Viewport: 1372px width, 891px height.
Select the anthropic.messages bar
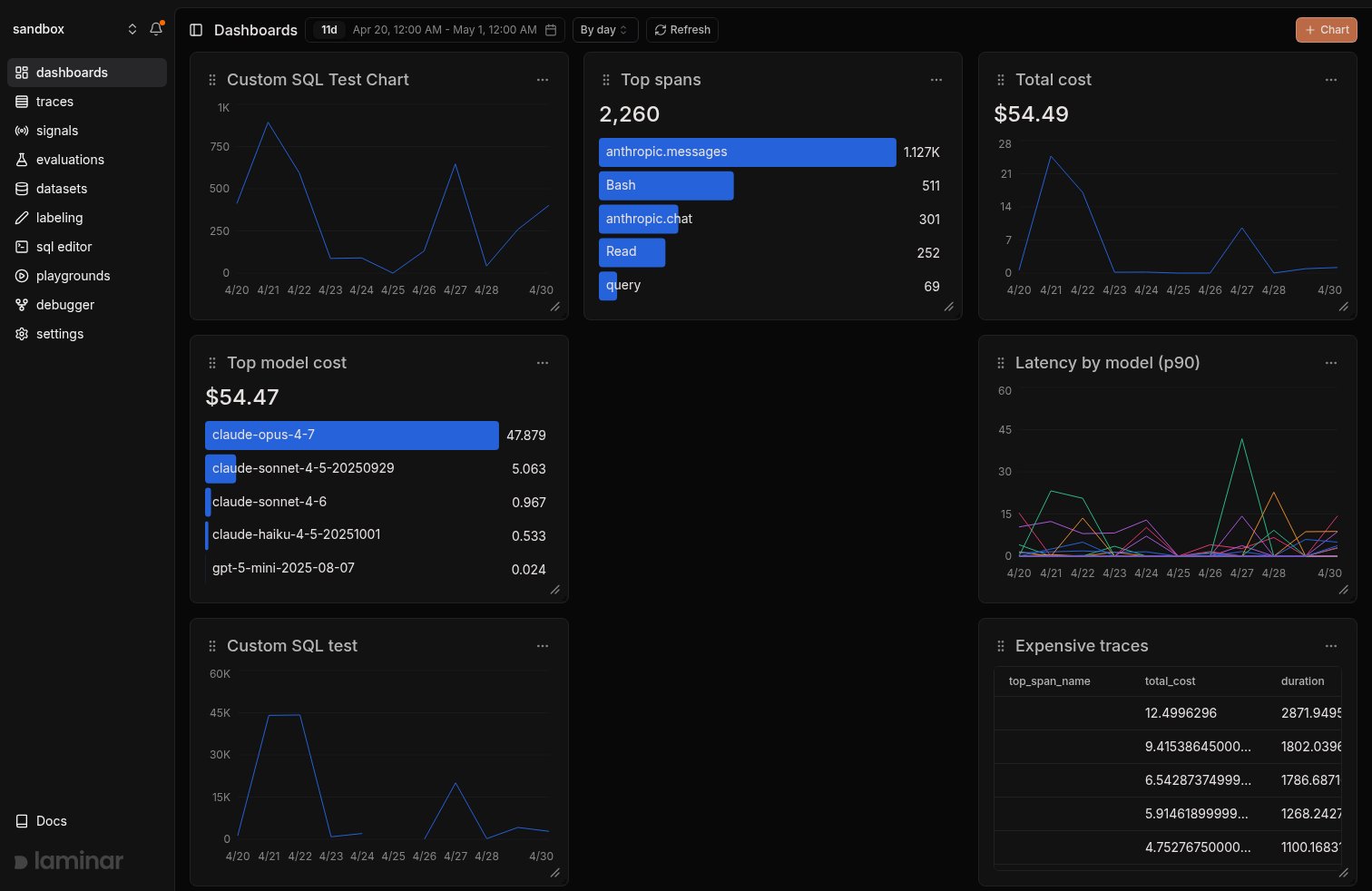(748, 152)
